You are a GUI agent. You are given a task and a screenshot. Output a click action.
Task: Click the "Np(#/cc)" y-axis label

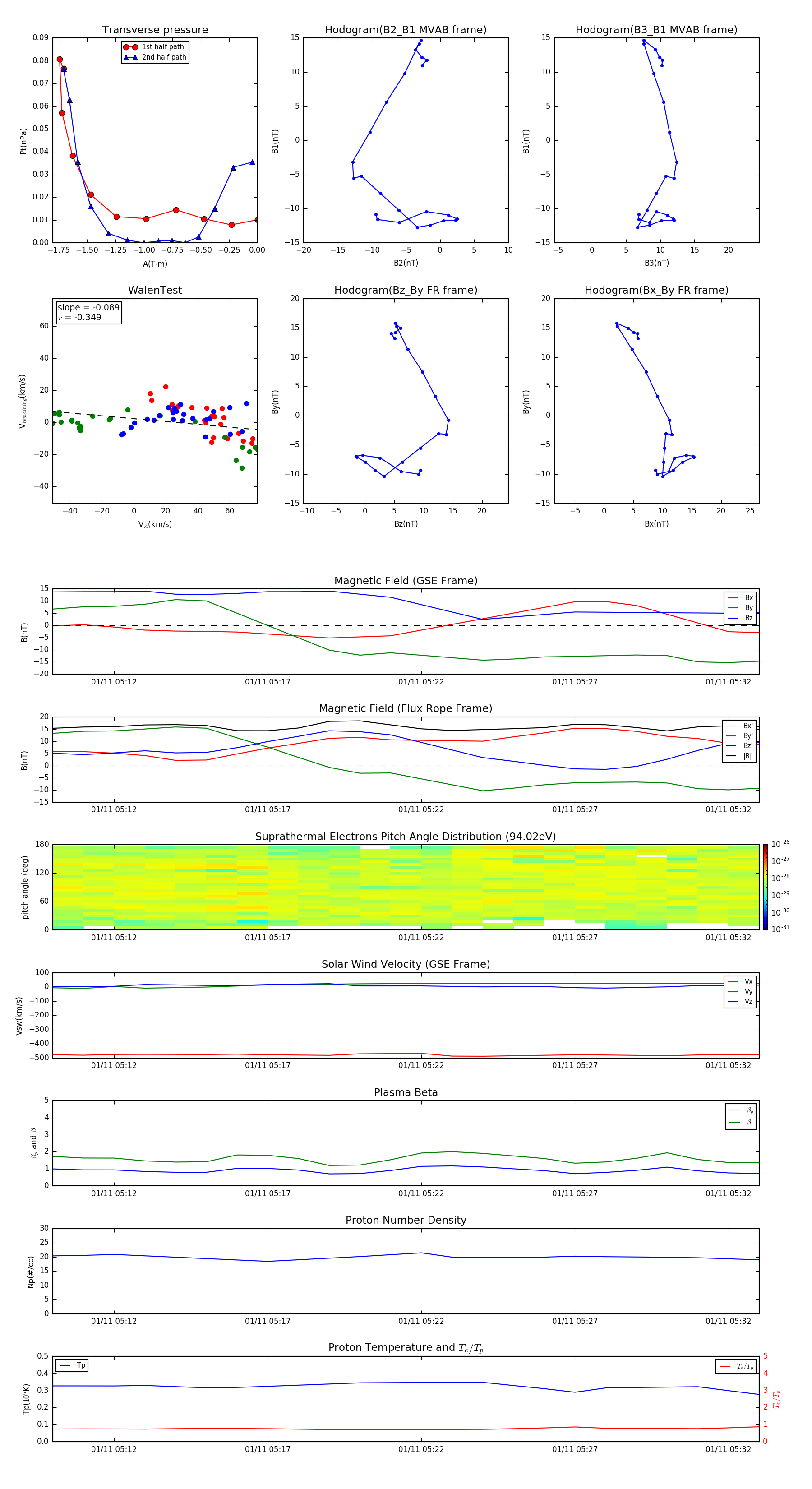tap(31, 1271)
